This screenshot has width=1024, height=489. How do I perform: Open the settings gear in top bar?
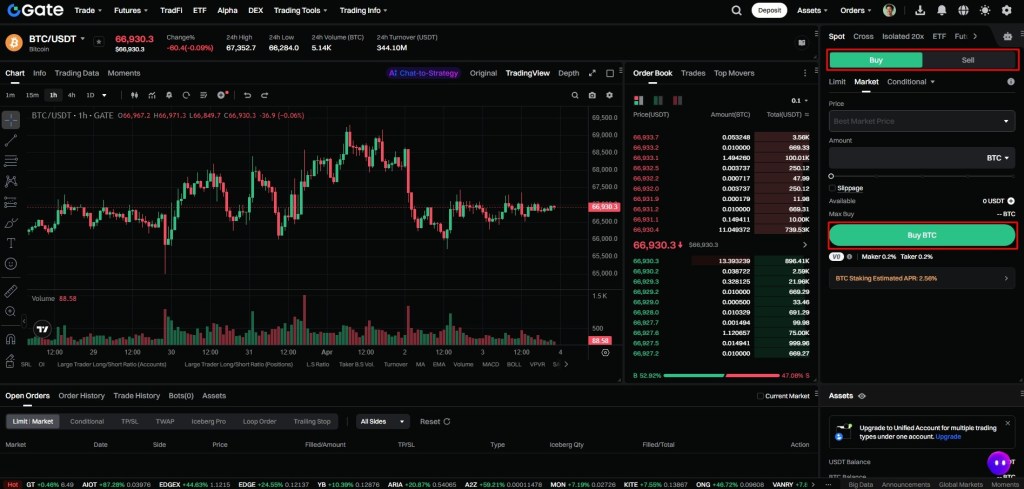click(x=1006, y=10)
